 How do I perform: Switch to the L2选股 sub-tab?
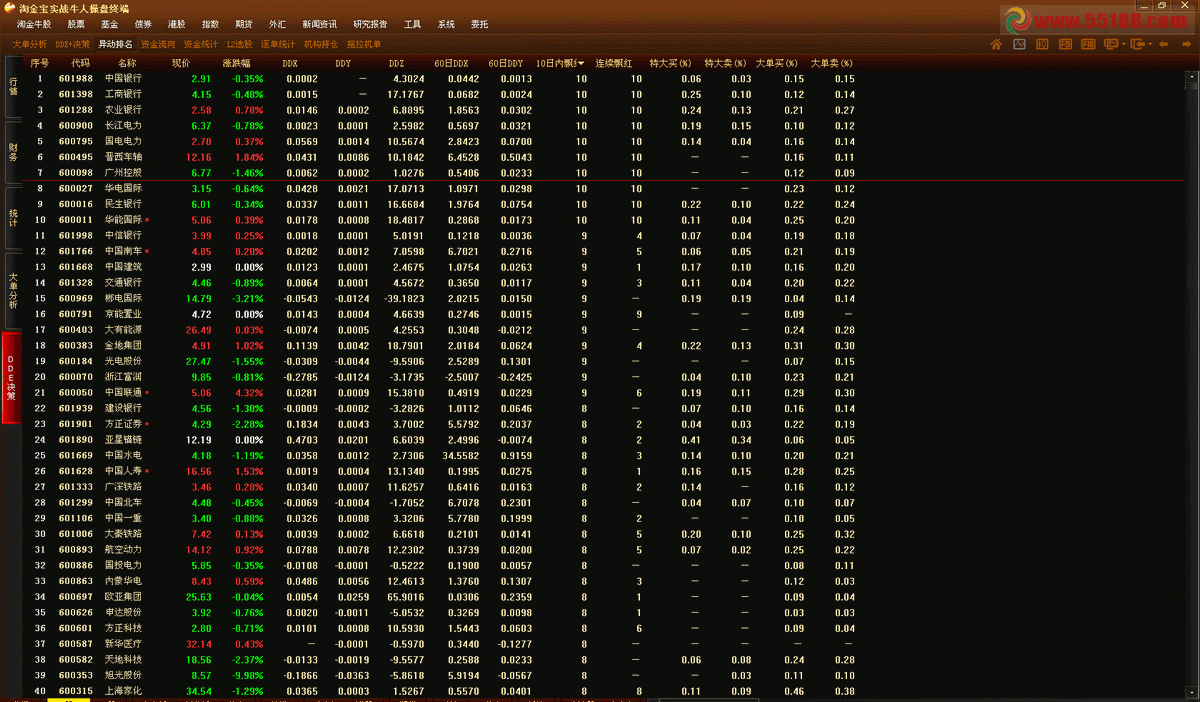[x=240, y=44]
